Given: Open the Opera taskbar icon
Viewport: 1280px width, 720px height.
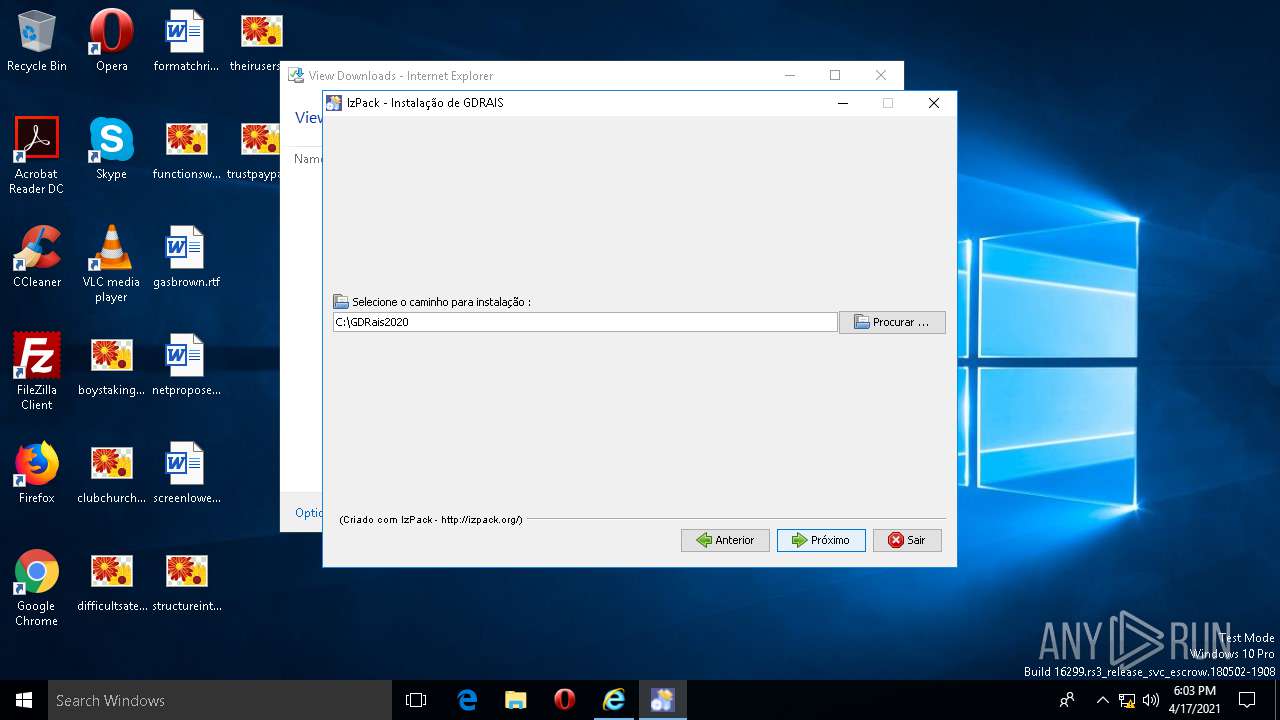Looking at the screenshot, I should 564,700.
